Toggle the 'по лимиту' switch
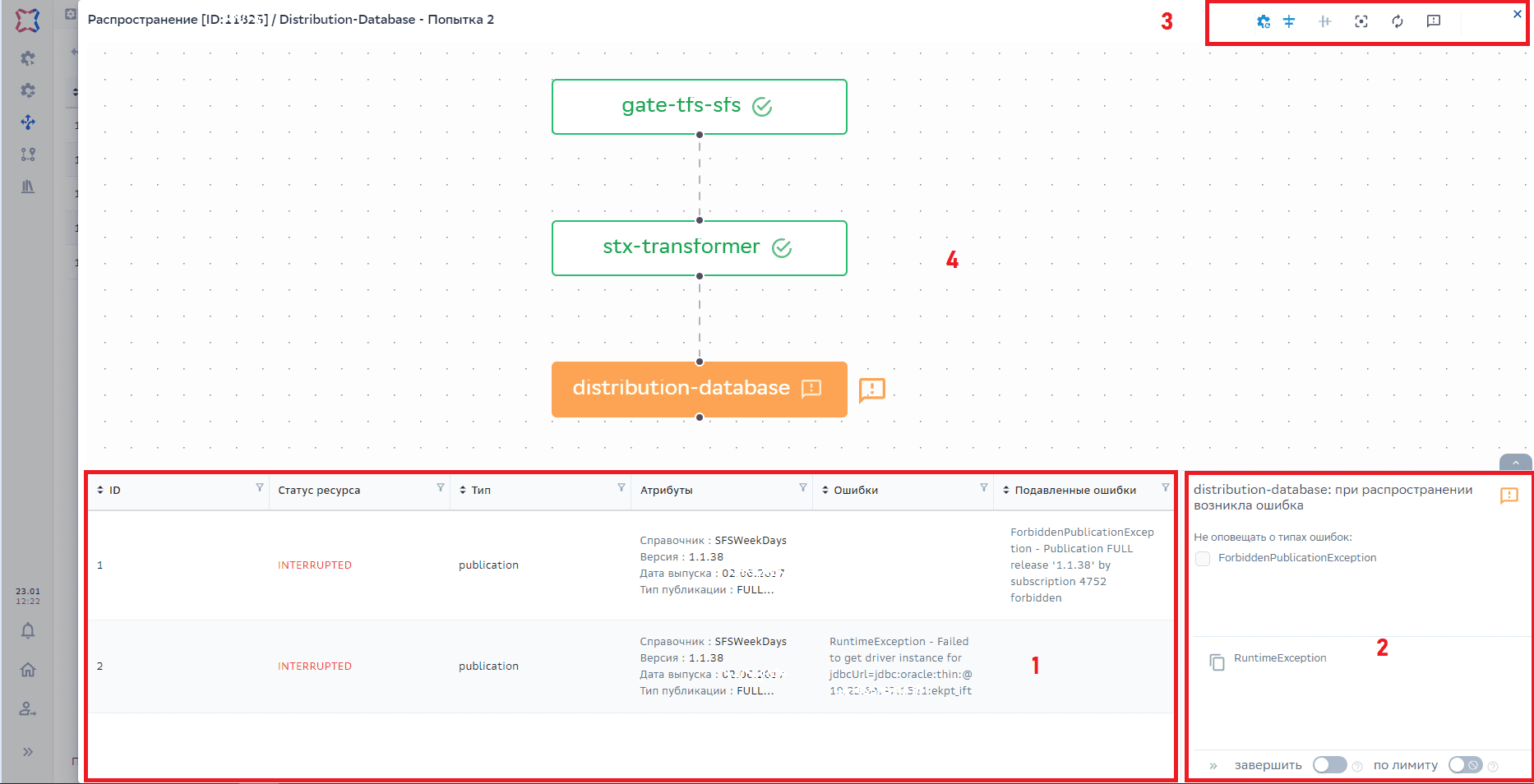This screenshot has width=1534, height=784. (x=1465, y=765)
